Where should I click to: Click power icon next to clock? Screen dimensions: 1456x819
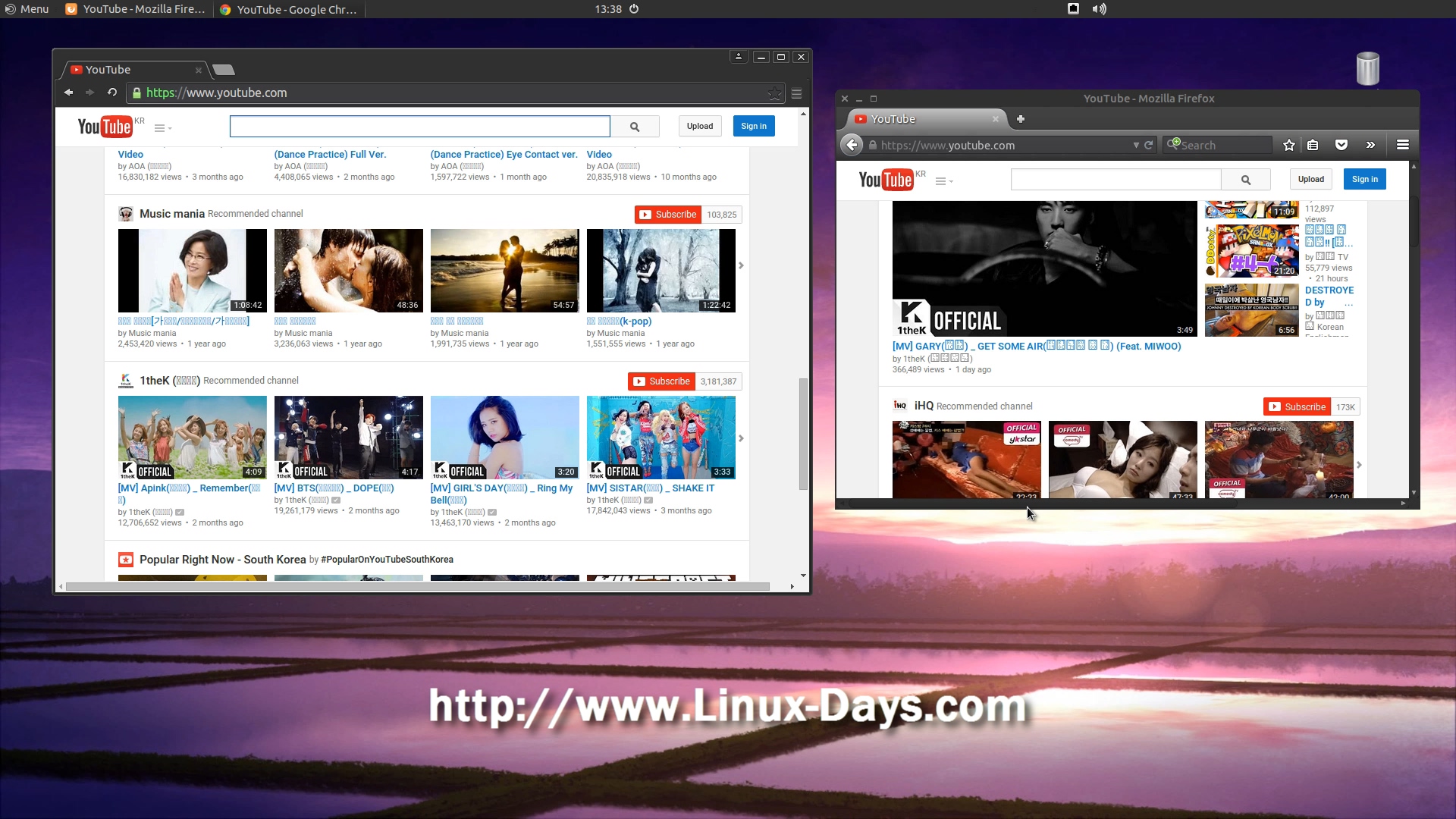[x=634, y=9]
